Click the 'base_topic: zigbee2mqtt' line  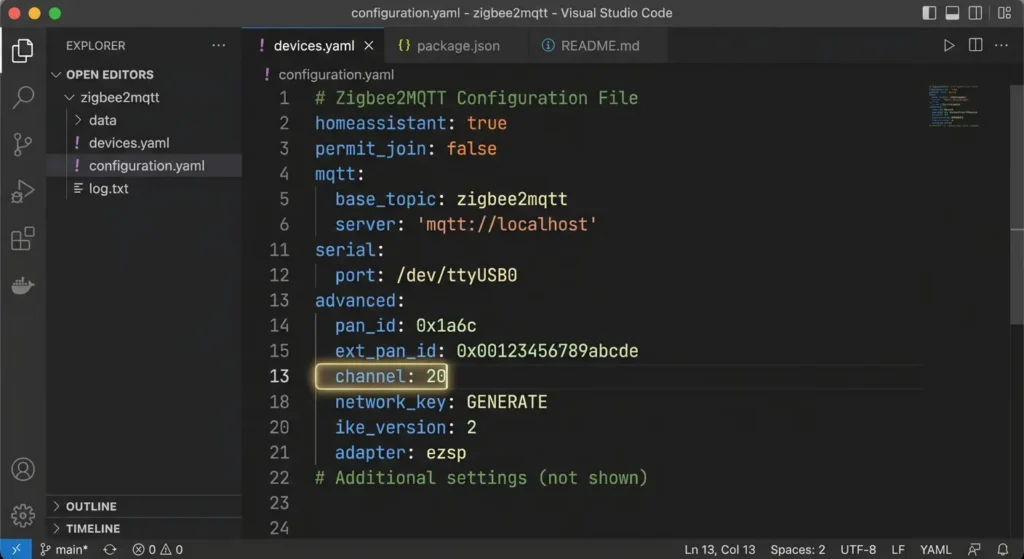click(451, 199)
